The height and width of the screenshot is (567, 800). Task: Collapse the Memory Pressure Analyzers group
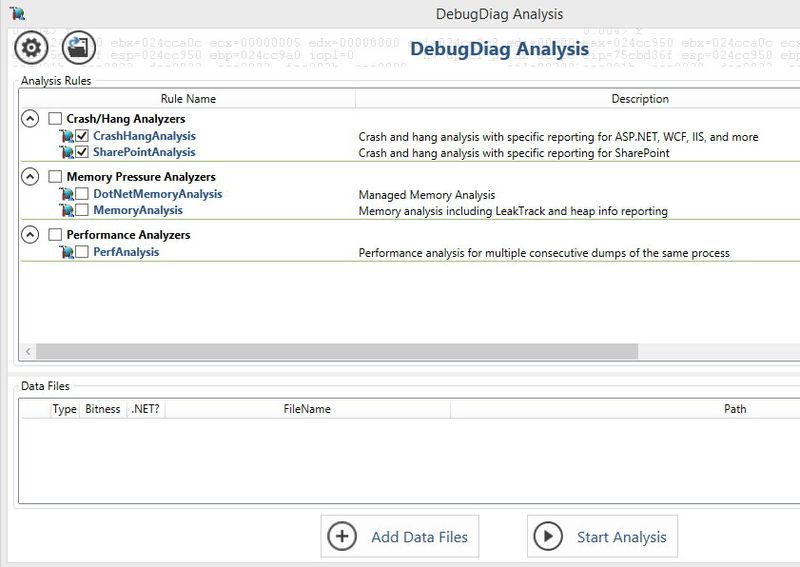(30, 177)
